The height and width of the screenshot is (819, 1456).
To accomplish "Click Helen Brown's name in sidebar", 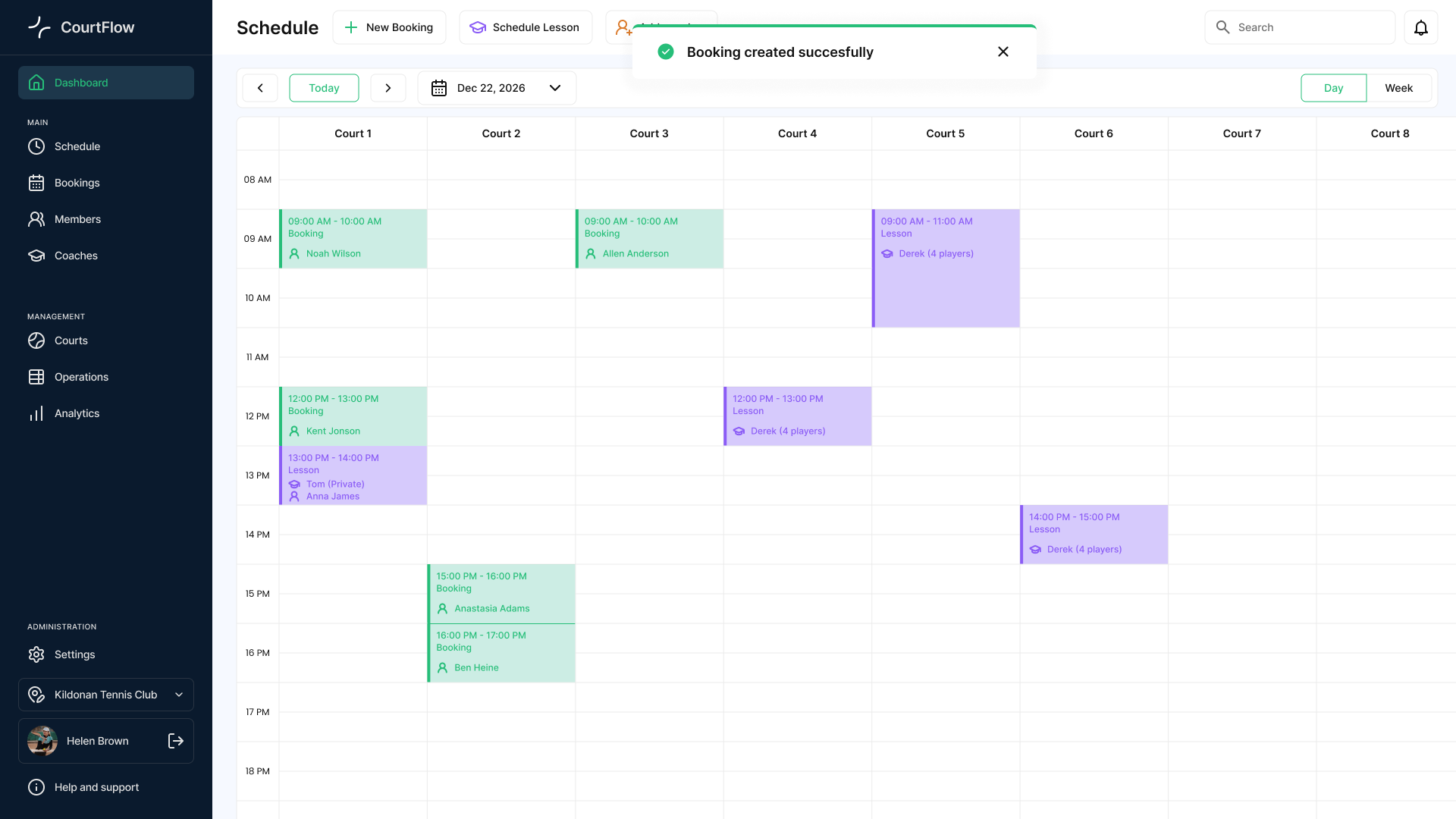I will (98, 741).
